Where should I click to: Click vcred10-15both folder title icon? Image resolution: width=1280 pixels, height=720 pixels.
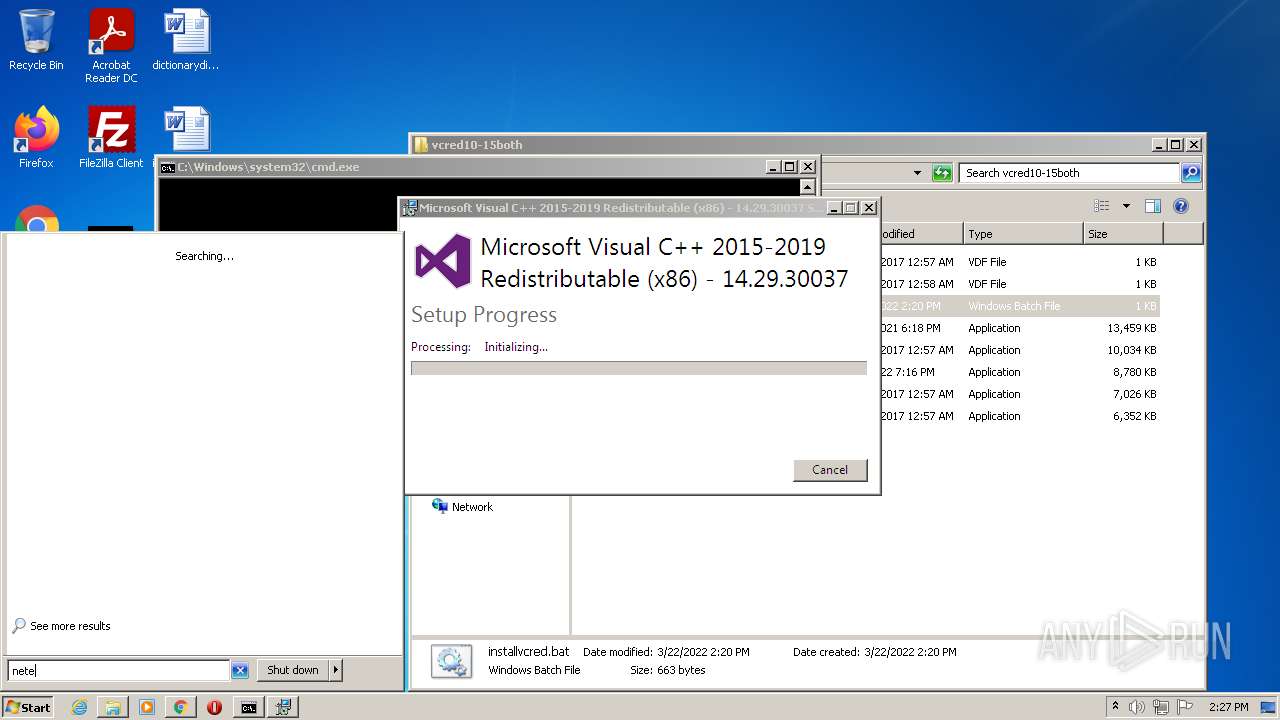pos(421,145)
